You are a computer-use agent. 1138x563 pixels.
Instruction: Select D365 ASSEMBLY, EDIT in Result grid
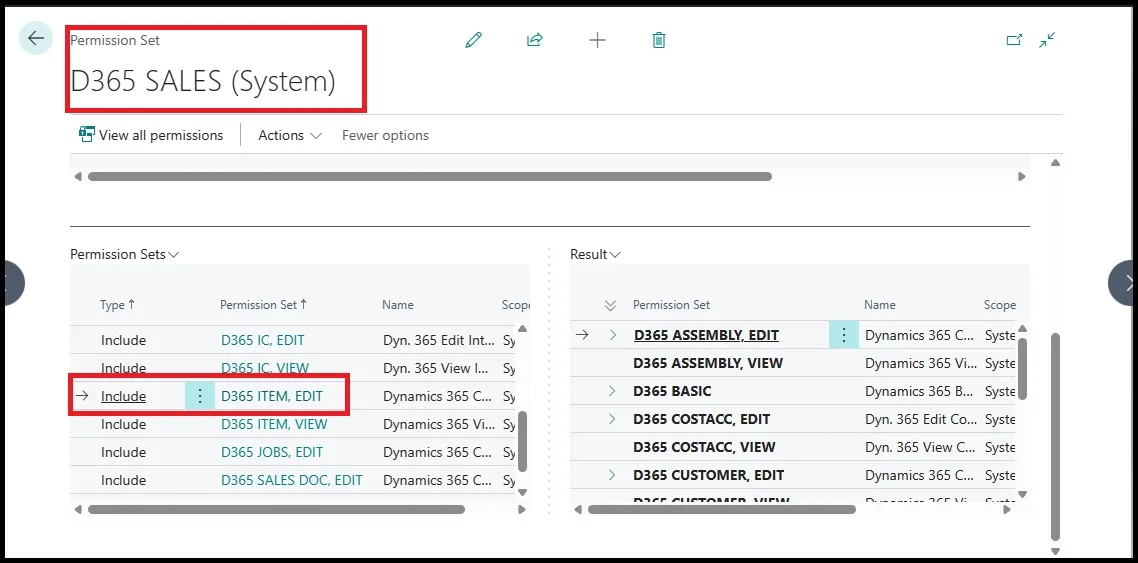pyautogui.click(x=706, y=335)
